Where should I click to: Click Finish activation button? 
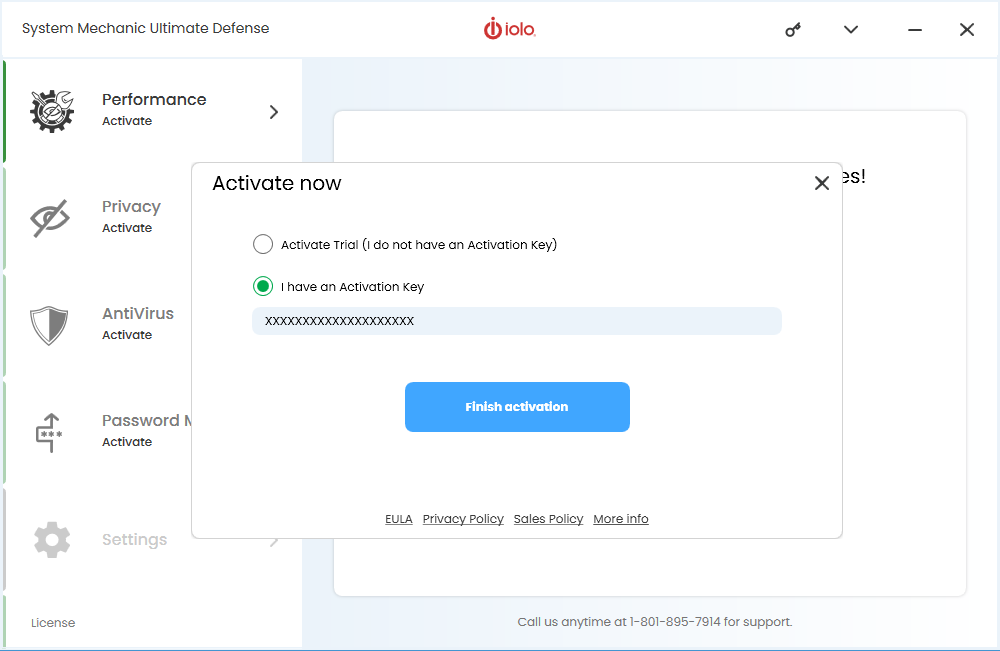[517, 407]
